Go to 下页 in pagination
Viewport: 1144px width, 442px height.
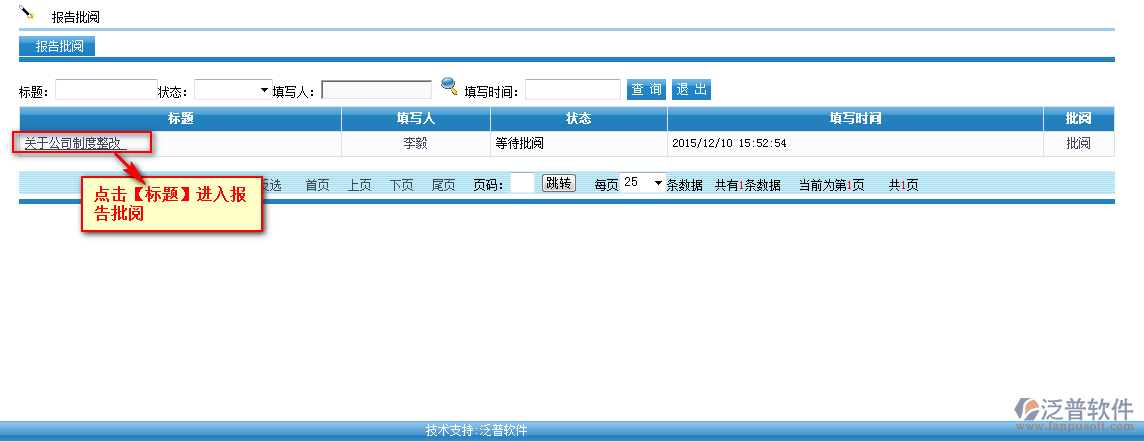coord(401,185)
